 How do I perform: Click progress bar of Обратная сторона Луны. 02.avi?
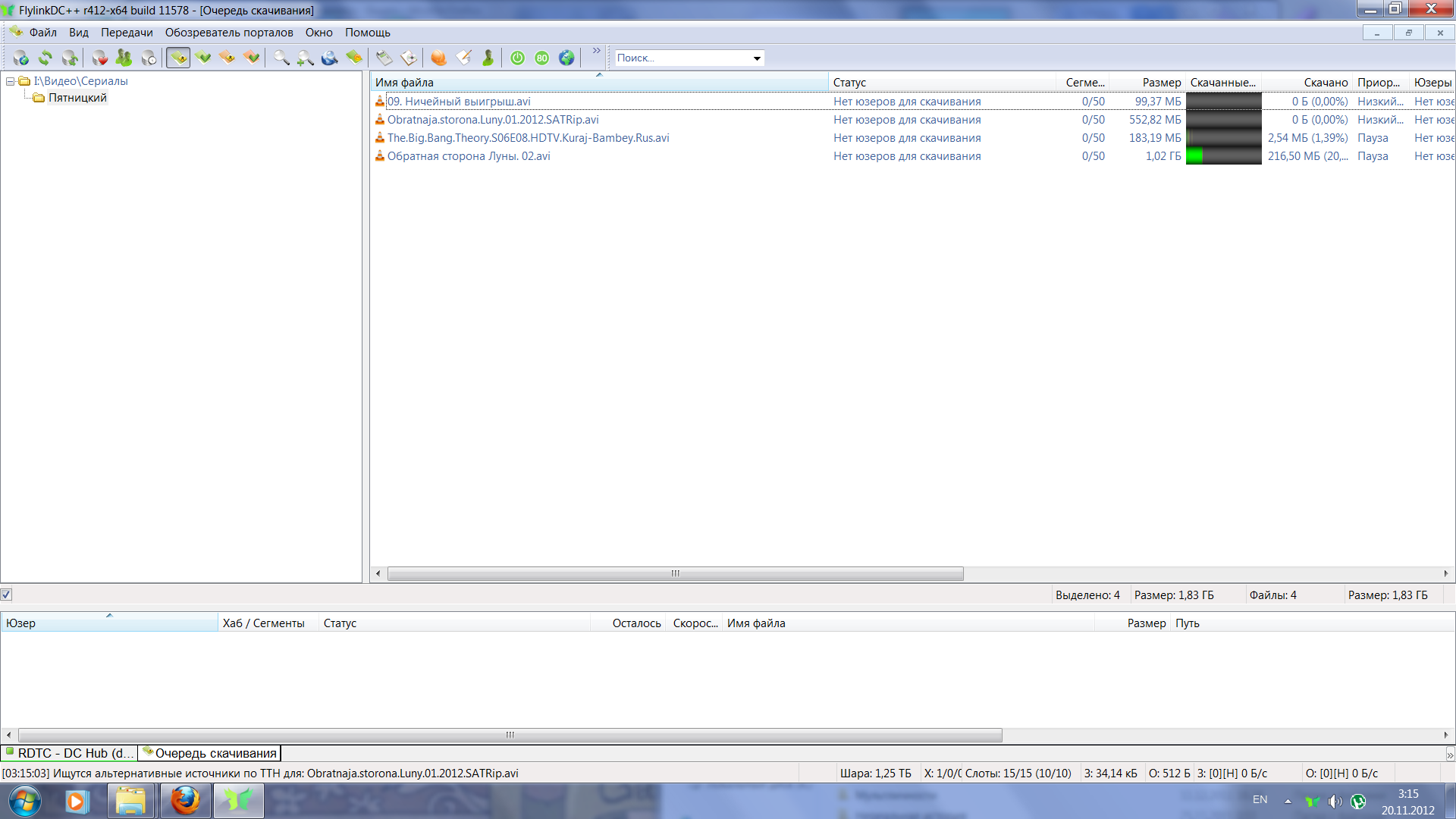click(1223, 156)
